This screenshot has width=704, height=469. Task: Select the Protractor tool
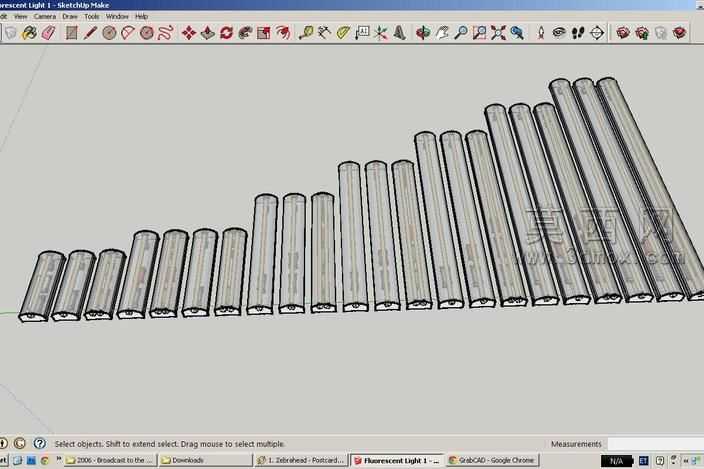[x=343, y=33]
